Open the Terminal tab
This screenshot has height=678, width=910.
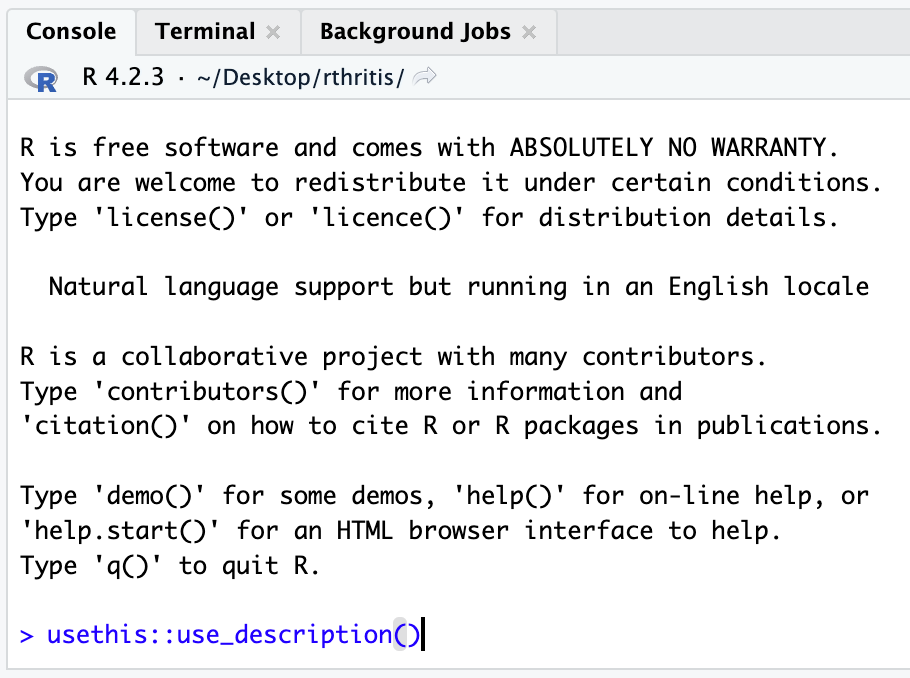click(x=205, y=31)
